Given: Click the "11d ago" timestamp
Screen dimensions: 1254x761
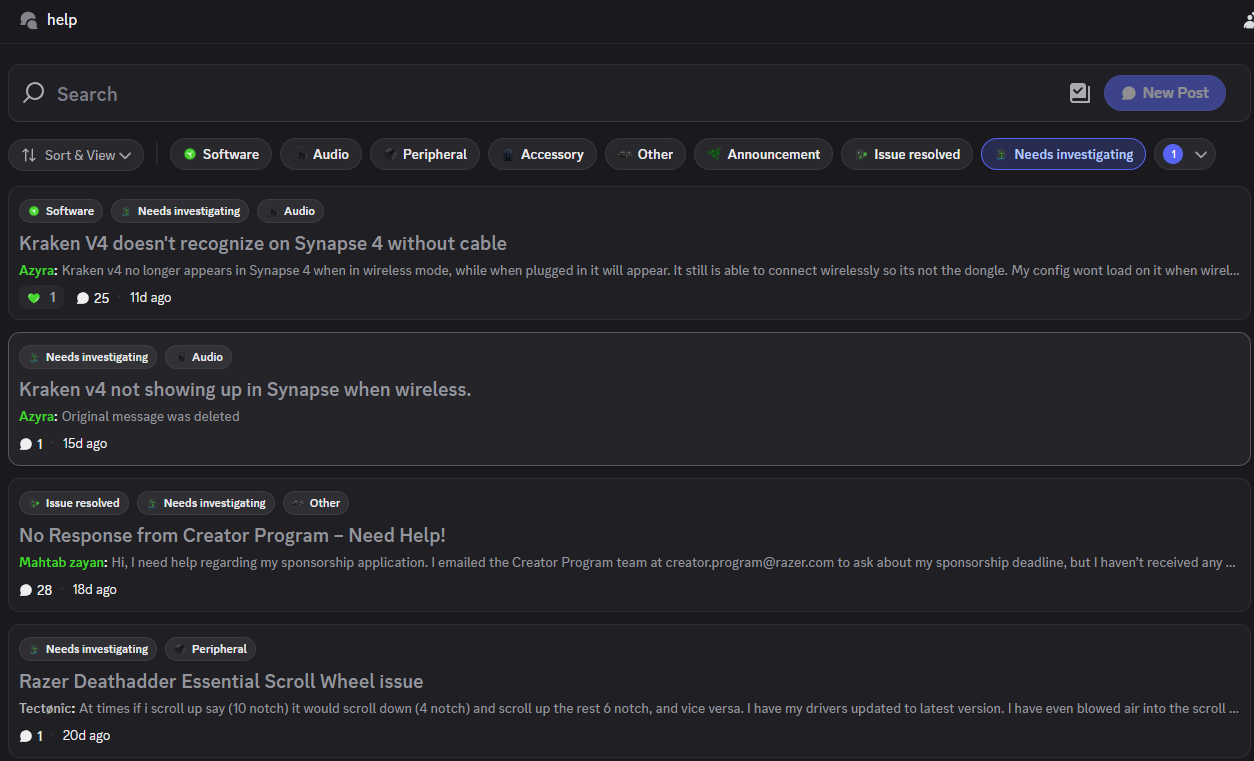Looking at the screenshot, I should pyautogui.click(x=150, y=298).
